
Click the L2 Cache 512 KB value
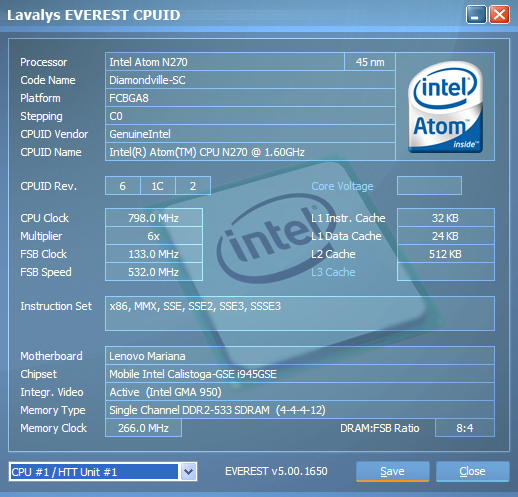(446, 254)
